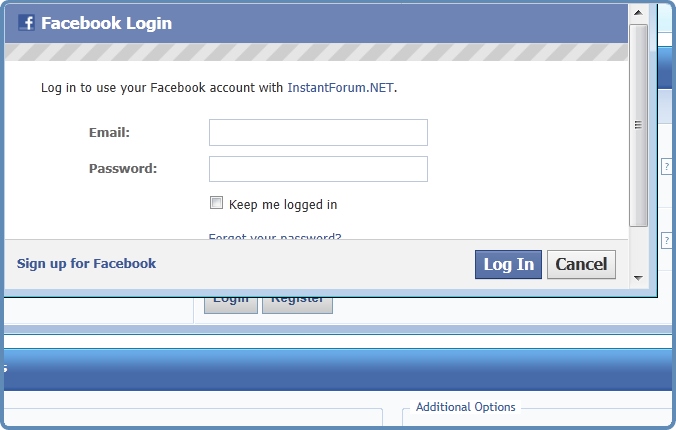Image resolution: width=676 pixels, height=430 pixels.
Task: Focus the Password input field
Action: [318, 169]
